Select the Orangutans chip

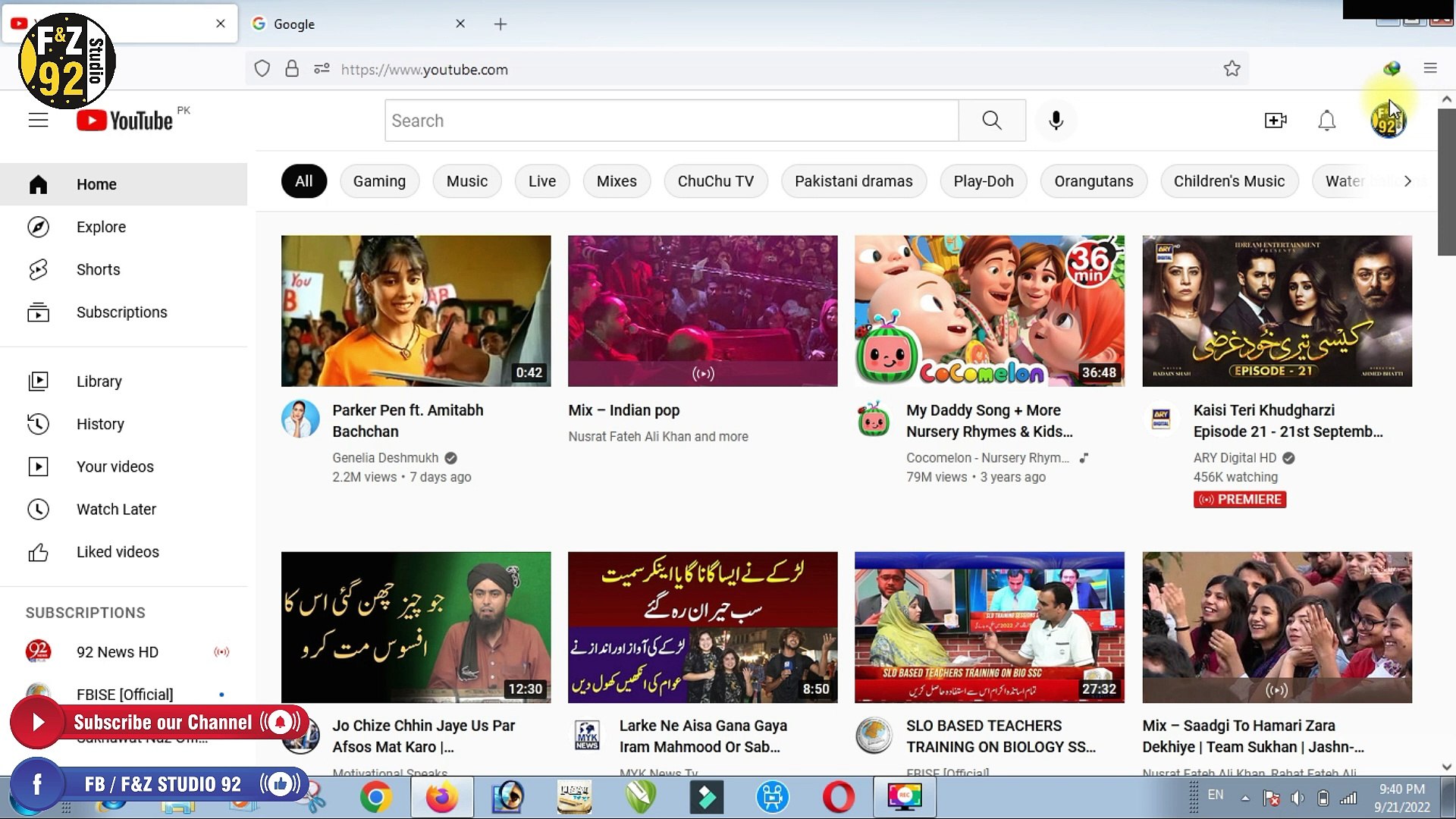click(x=1094, y=181)
